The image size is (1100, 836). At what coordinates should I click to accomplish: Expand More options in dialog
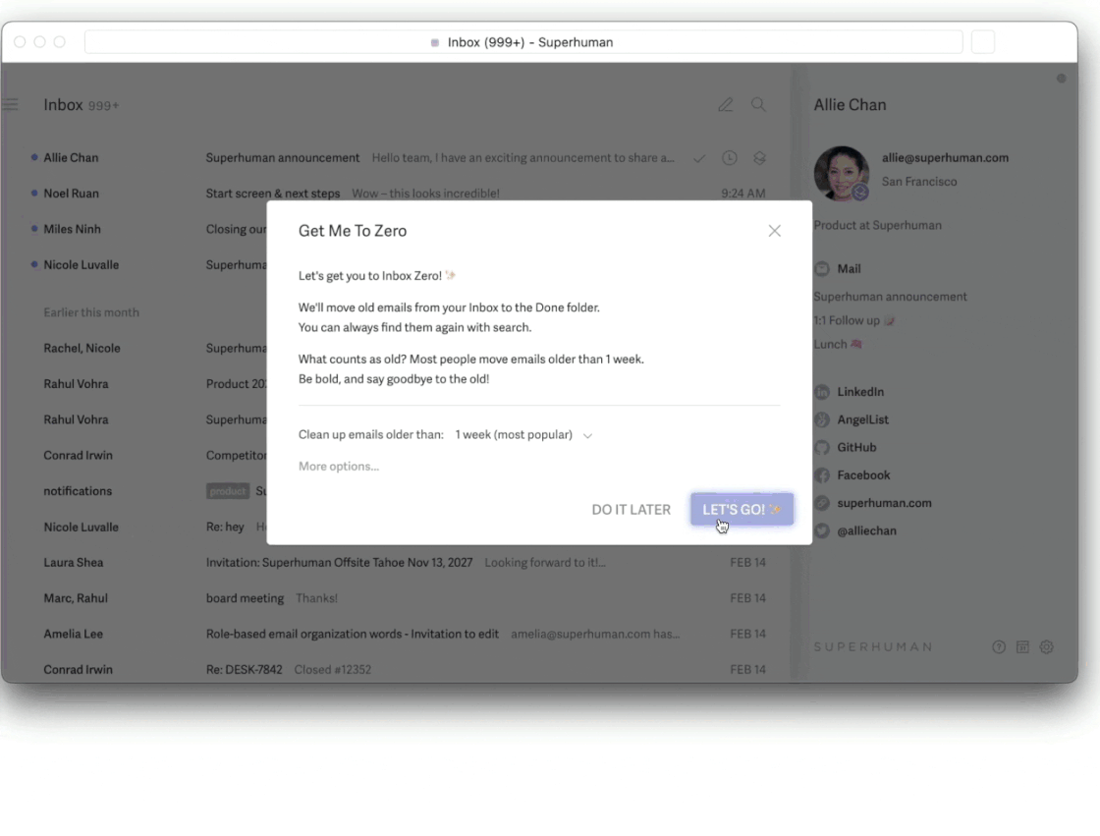click(339, 466)
